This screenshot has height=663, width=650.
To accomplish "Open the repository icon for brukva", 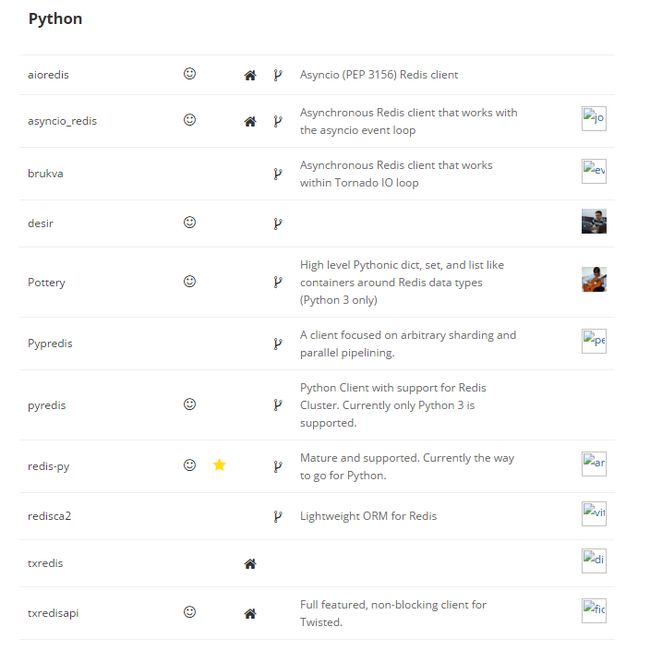I will pos(277,174).
